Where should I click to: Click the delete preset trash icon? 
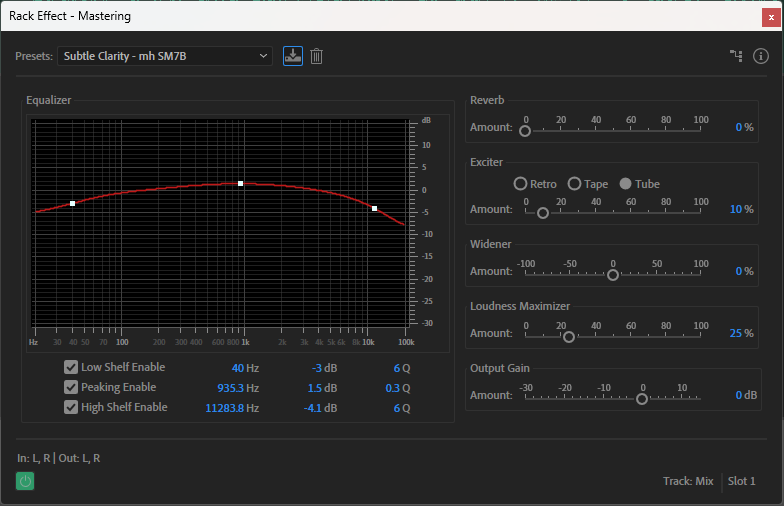coord(316,56)
